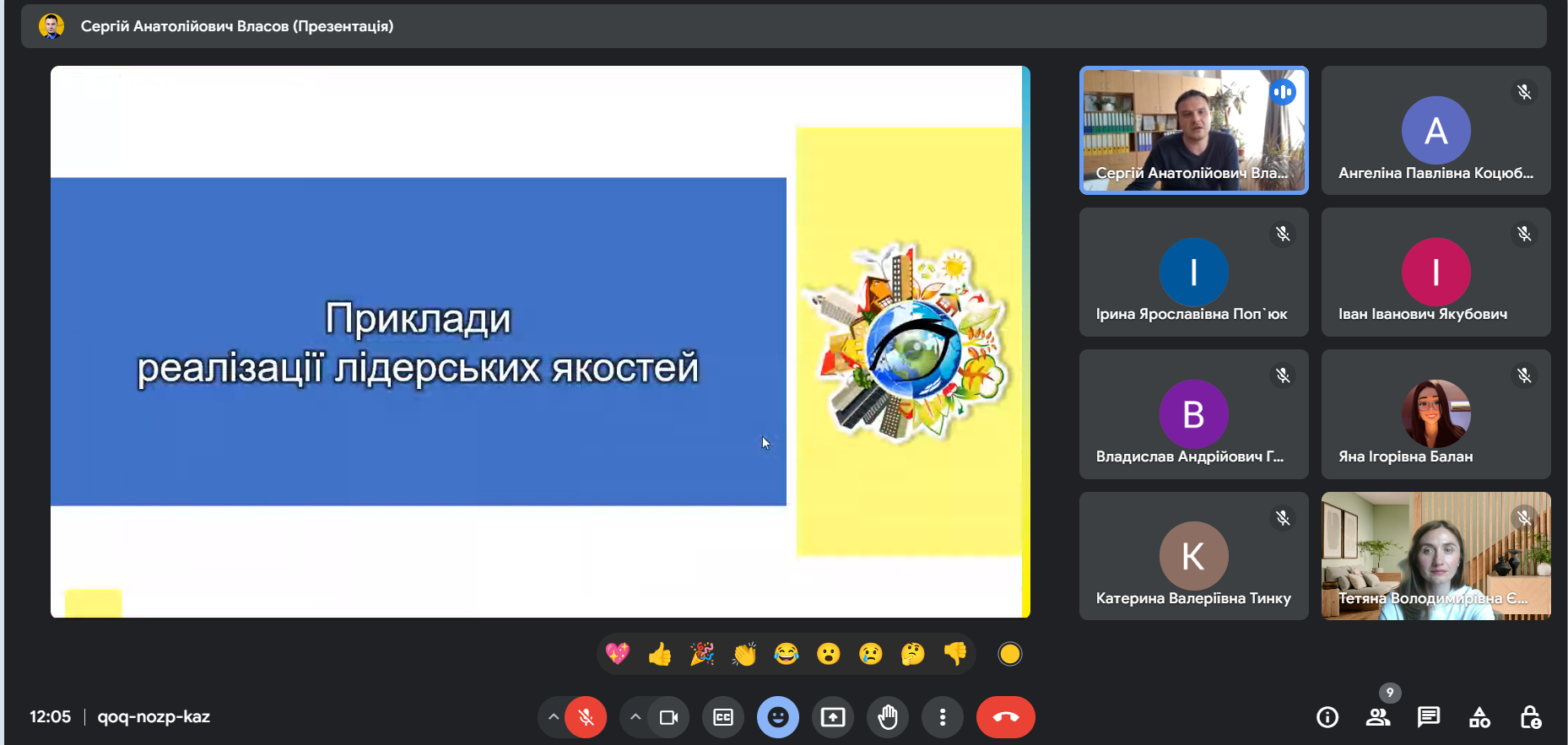The image size is (1568, 745).
Task: Open the activities shapes icon
Action: click(1479, 717)
